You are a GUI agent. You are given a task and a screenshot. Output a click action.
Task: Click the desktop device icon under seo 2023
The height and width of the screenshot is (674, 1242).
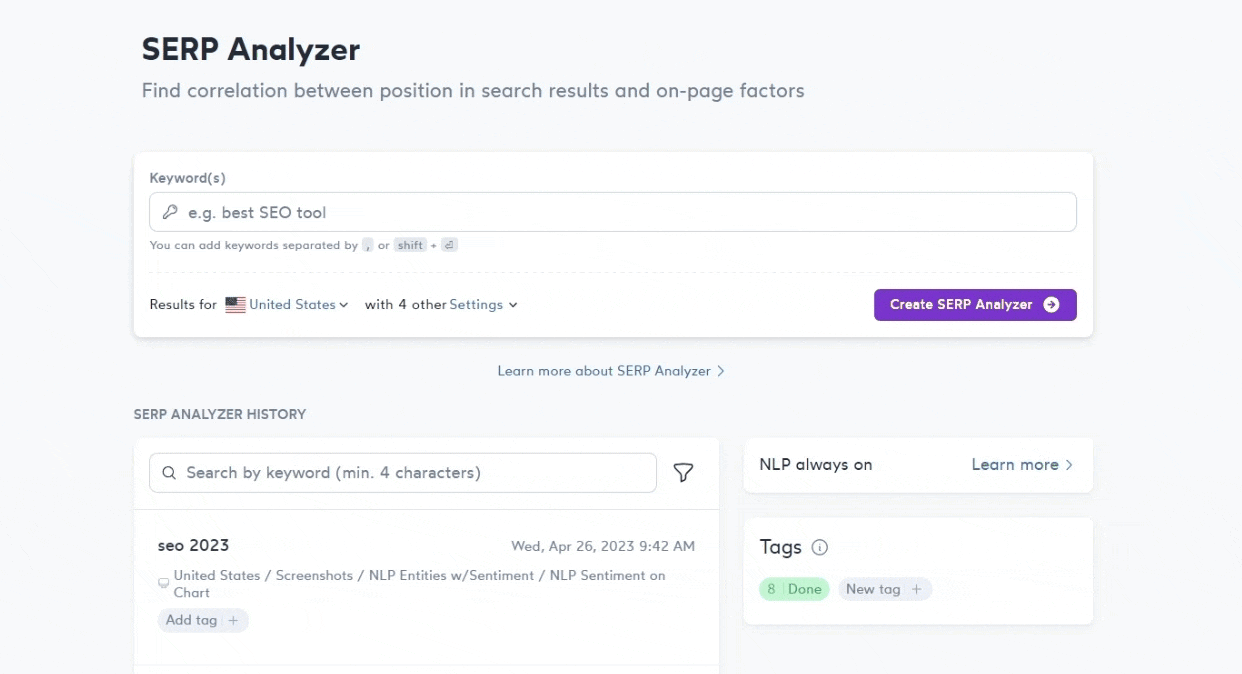click(x=164, y=583)
